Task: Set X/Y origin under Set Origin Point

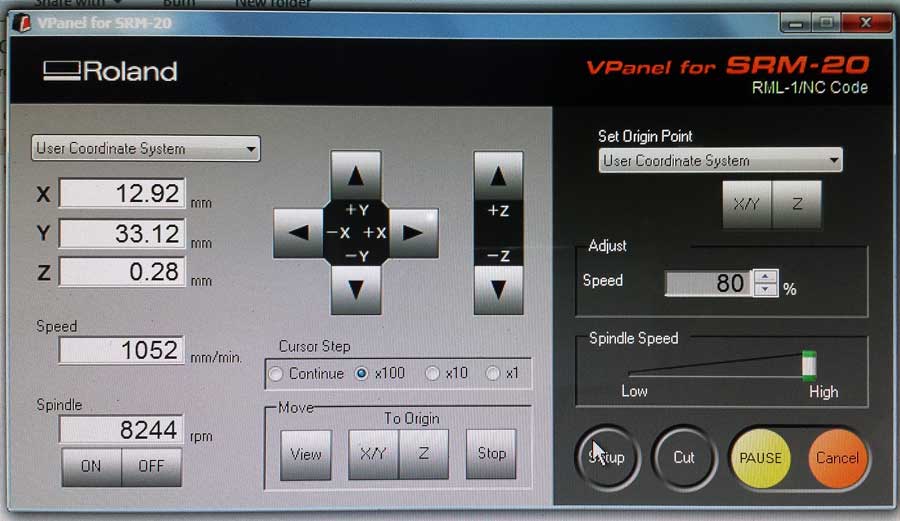Action: (x=747, y=204)
